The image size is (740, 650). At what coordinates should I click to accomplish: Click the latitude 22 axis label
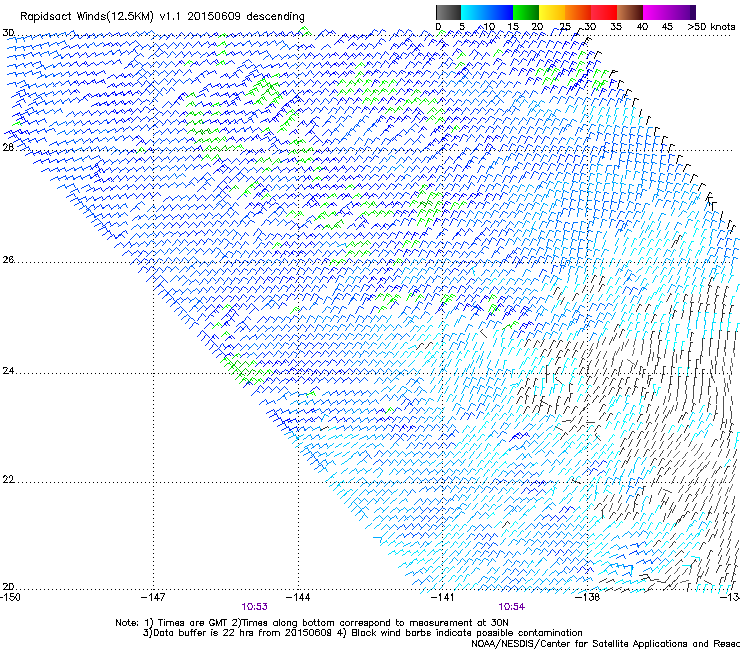[8, 480]
